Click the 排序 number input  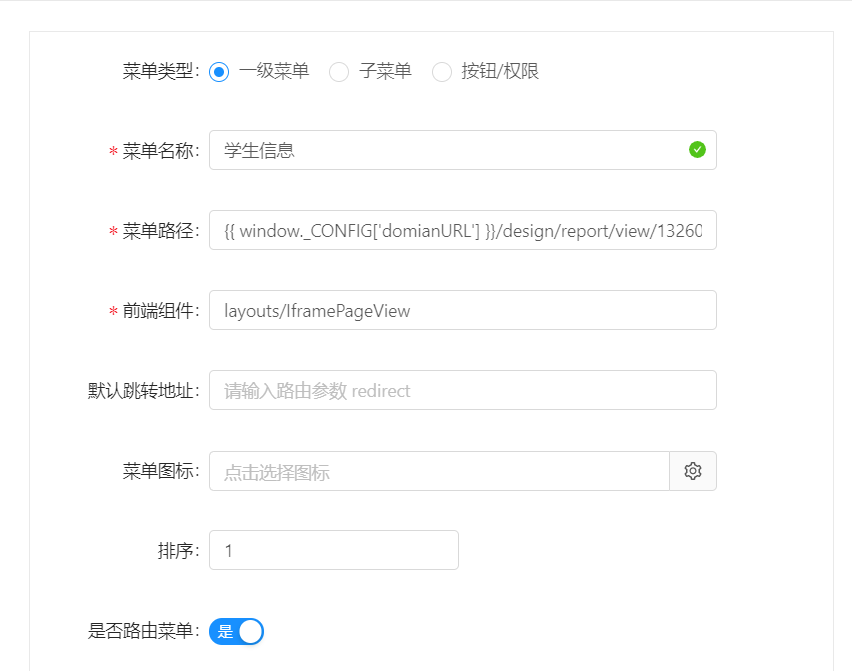[334, 550]
